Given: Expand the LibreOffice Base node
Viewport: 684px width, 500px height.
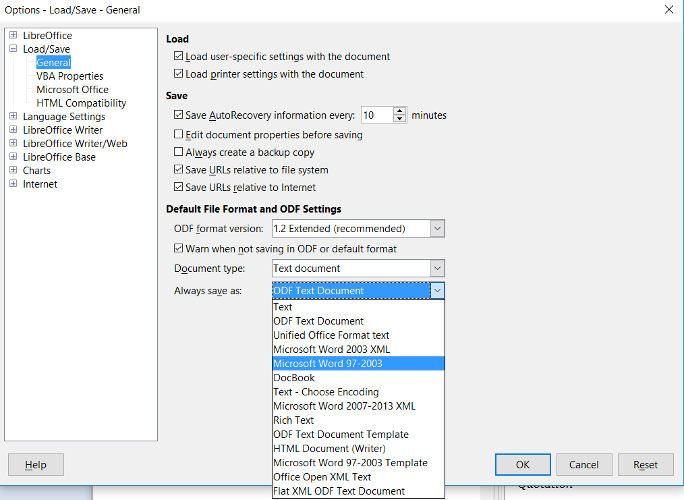Looking at the screenshot, I should point(13,157).
